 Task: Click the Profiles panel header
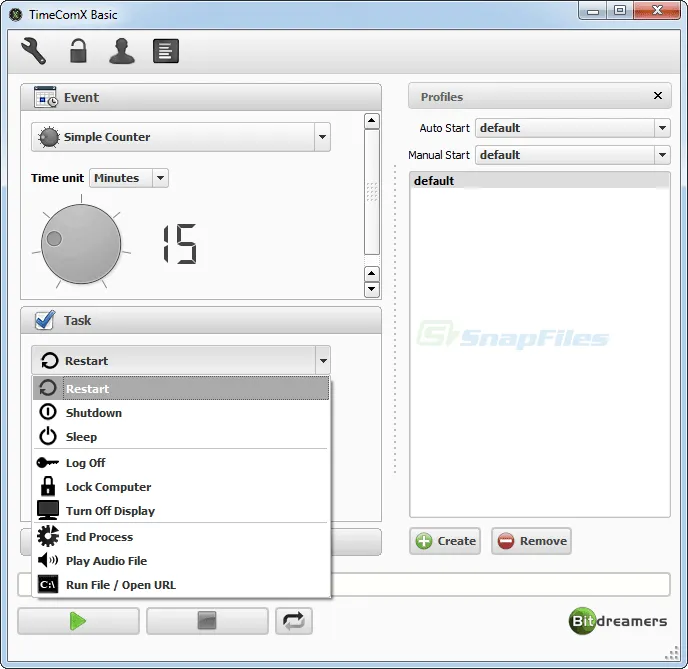(x=540, y=96)
